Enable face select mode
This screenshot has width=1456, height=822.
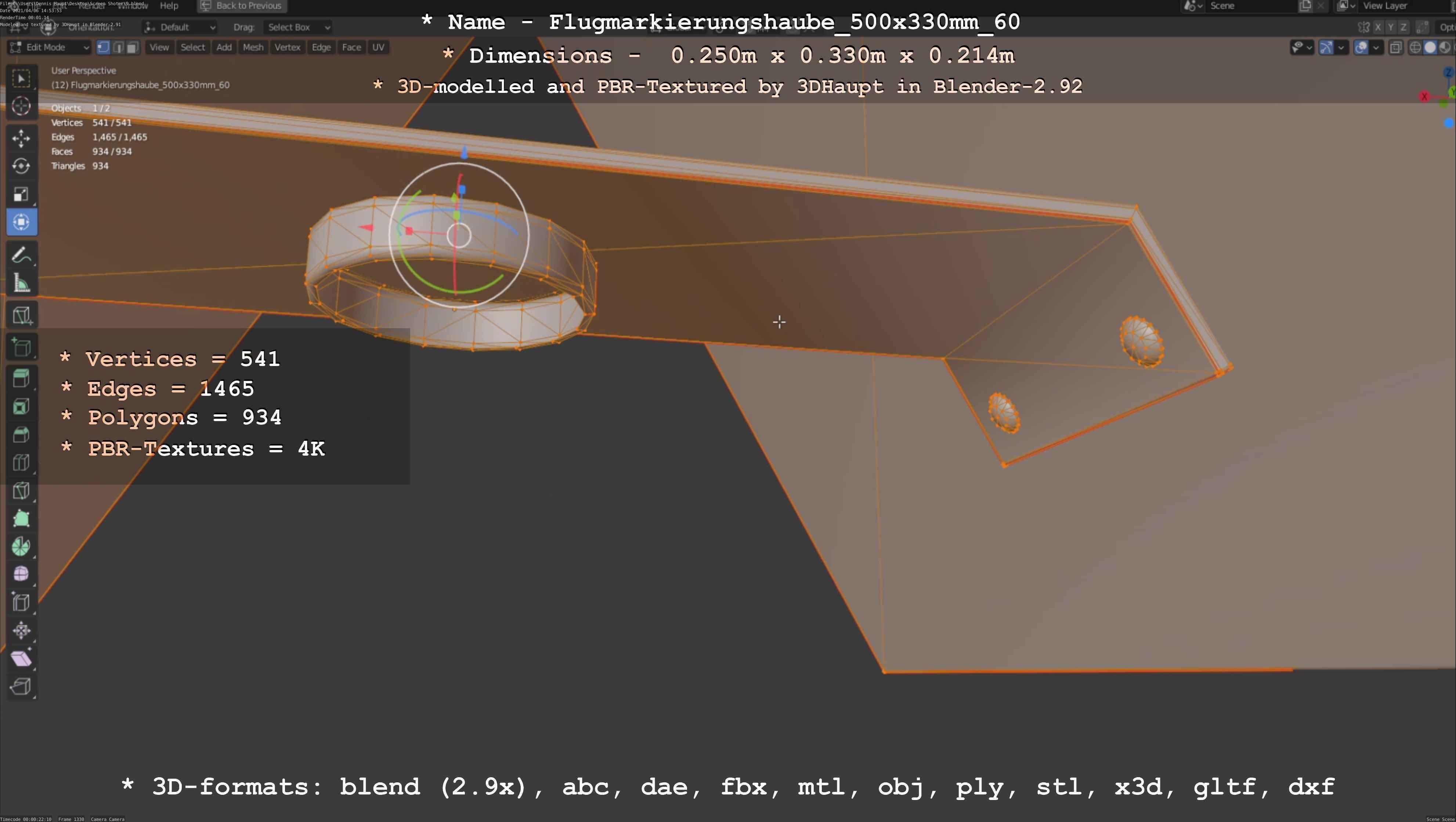pos(132,47)
